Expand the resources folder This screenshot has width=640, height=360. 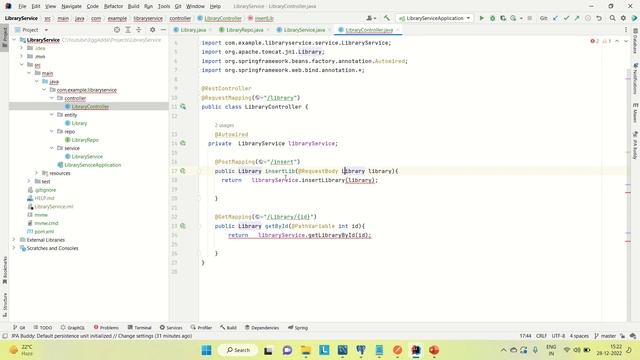coord(37,173)
